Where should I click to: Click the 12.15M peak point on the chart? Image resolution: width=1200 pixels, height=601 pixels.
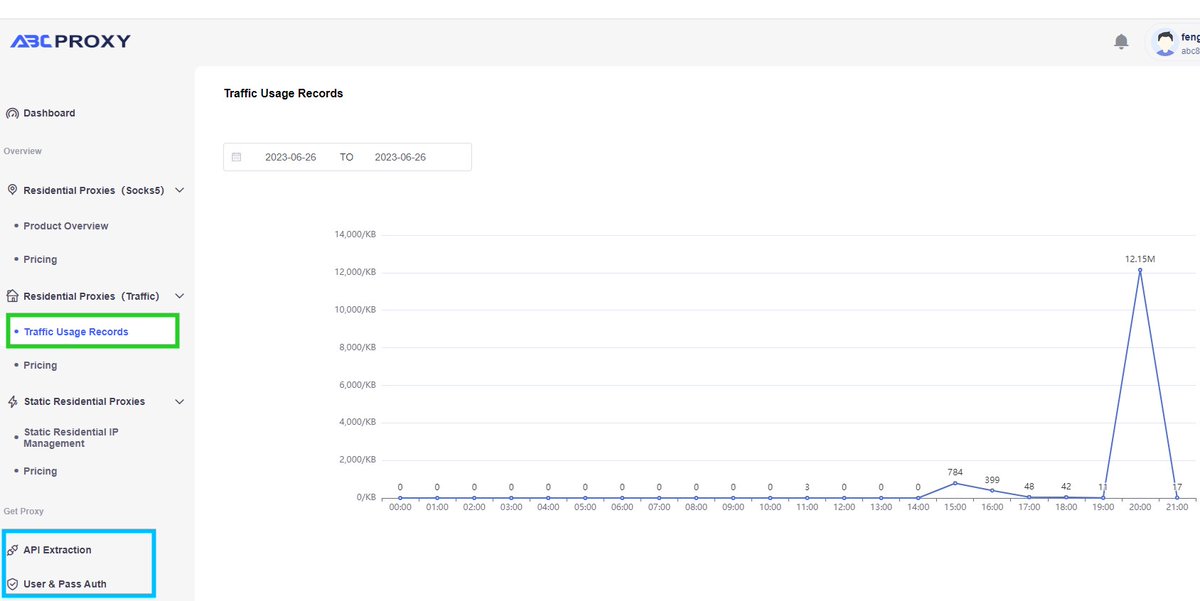tap(1140, 270)
